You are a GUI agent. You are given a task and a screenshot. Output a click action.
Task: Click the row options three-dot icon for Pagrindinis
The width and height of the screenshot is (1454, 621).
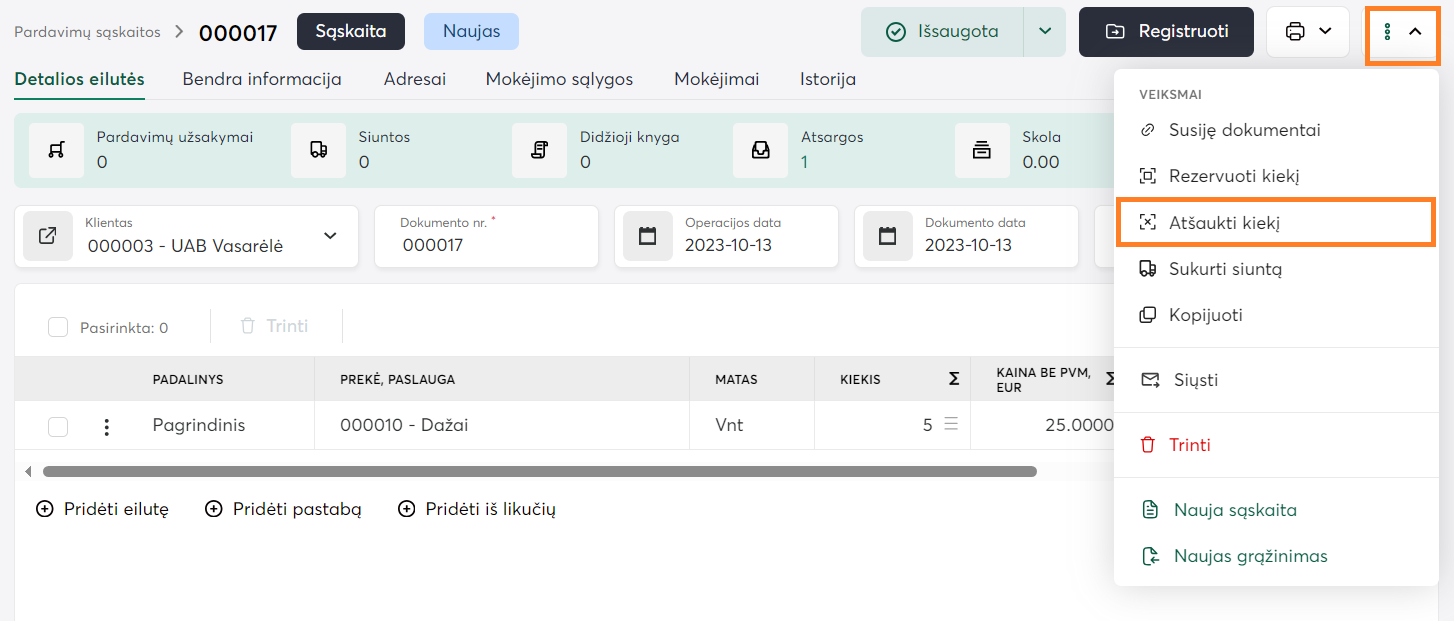[107, 427]
